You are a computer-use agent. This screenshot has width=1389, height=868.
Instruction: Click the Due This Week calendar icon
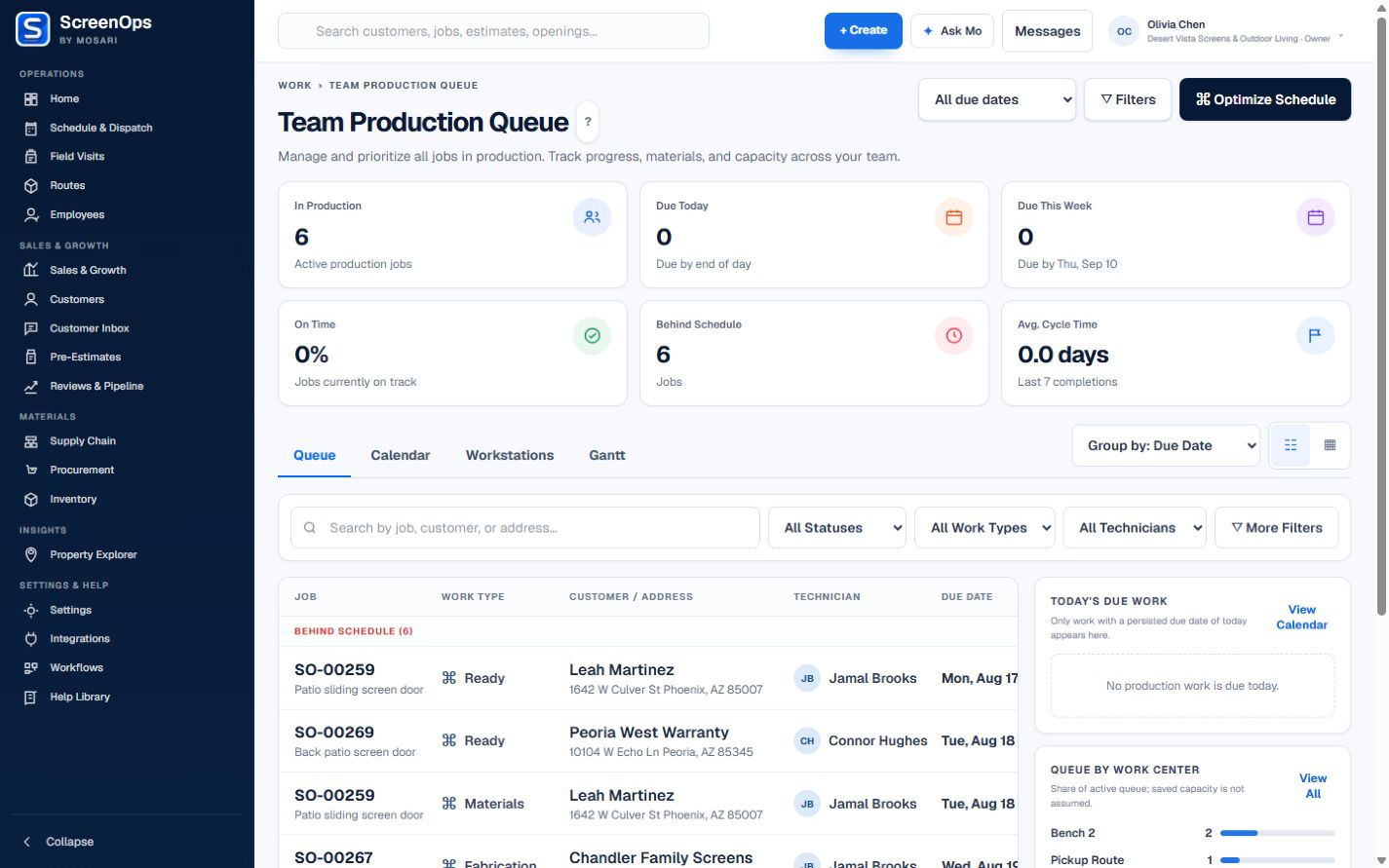(x=1316, y=217)
